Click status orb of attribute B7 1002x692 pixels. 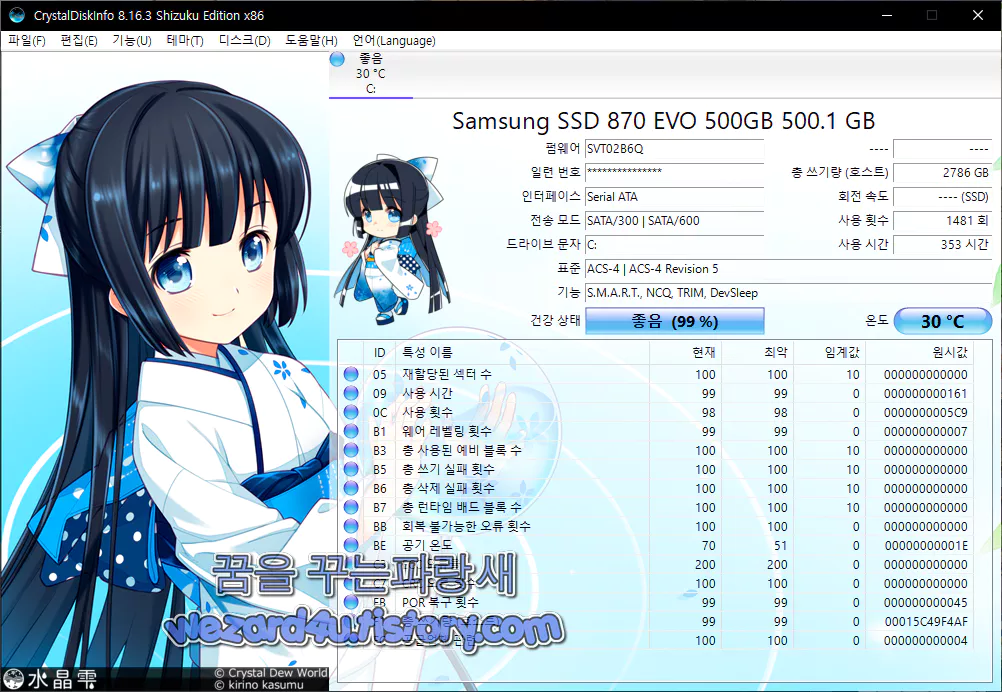pyautogui.click(x=351, y=507)
